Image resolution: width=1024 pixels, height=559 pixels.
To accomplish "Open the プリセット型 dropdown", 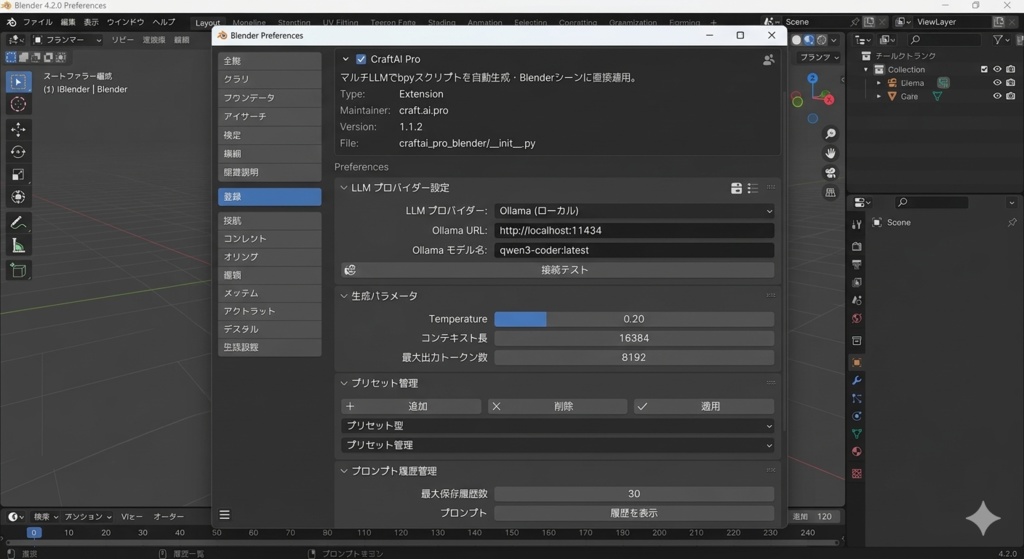I will (558, 426).
